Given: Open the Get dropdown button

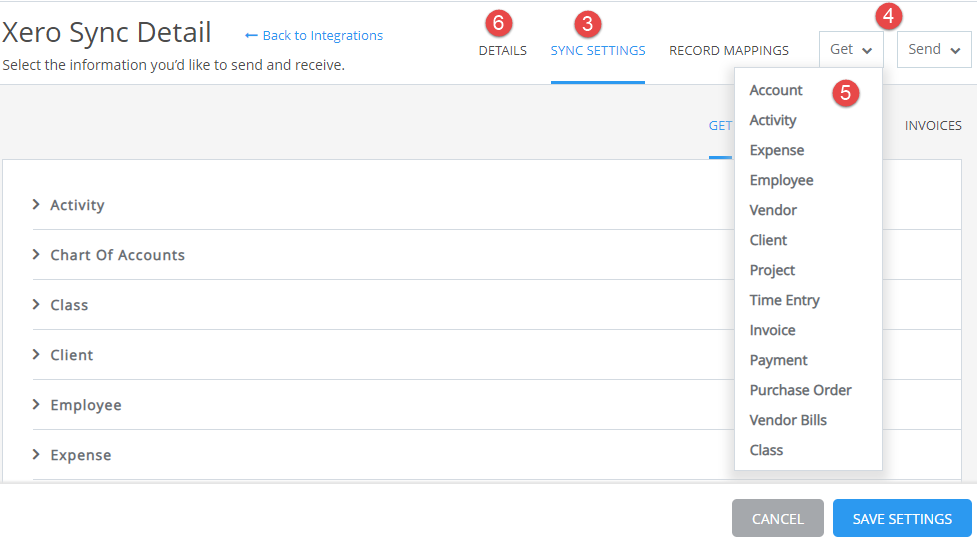Looking at the screenshot, I should pyautogui.click(x=851, y=49).
